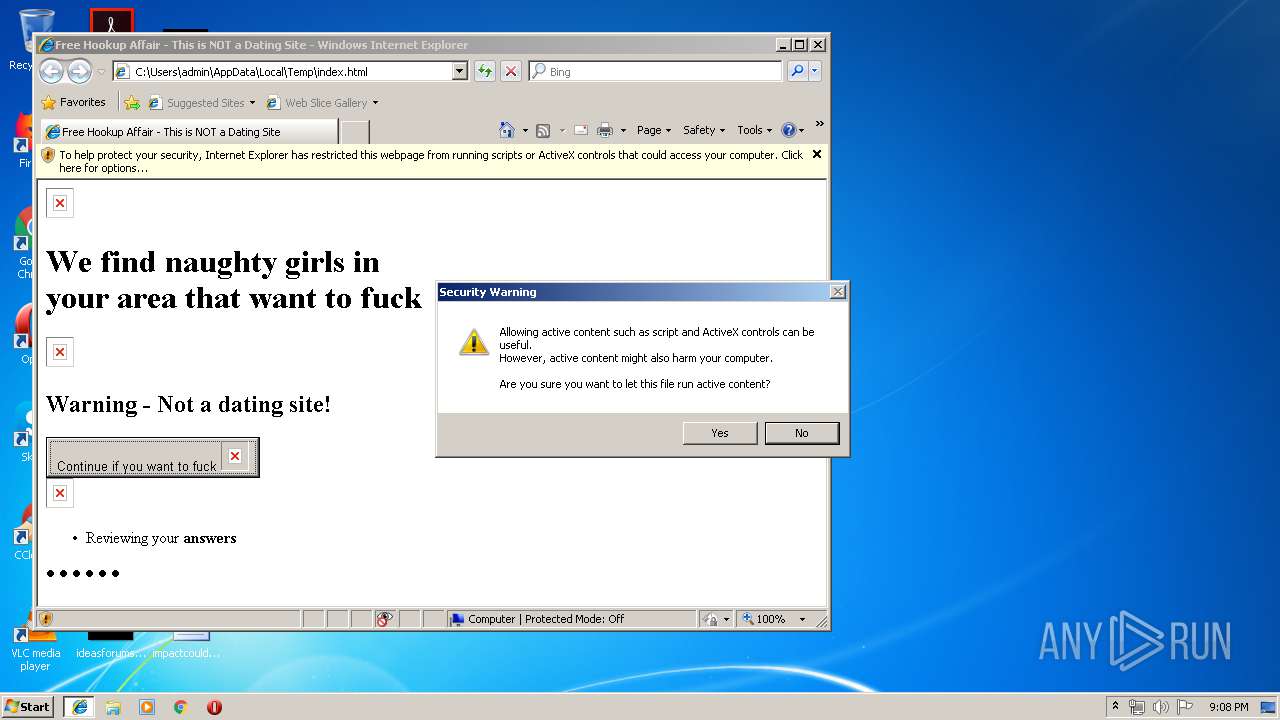Click the Read Mail envelope icon

click(580, 130)
